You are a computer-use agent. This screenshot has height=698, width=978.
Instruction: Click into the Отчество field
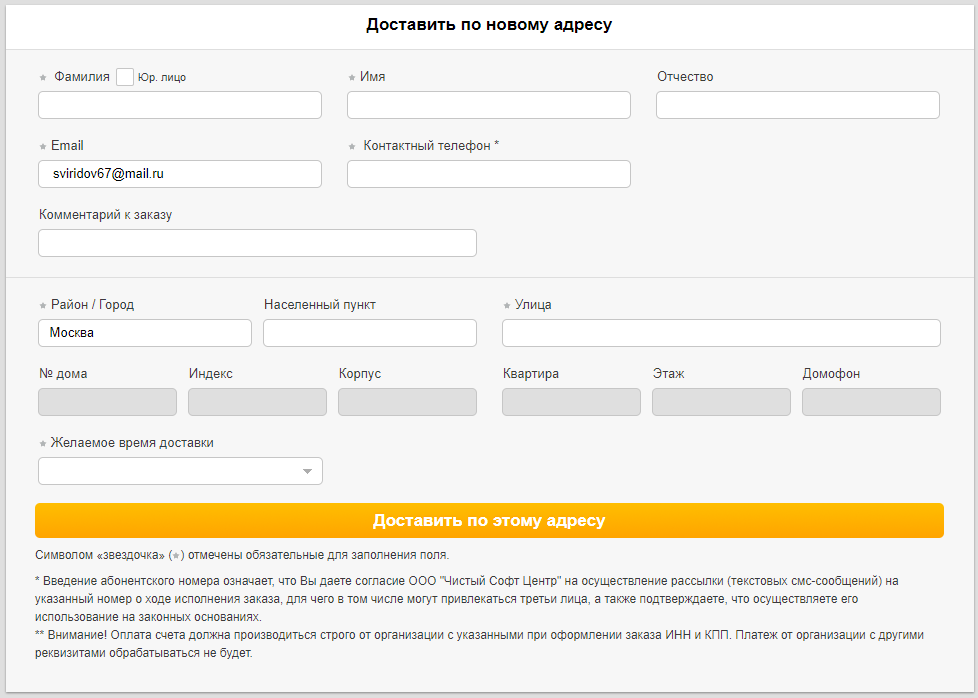click(798, 105)
